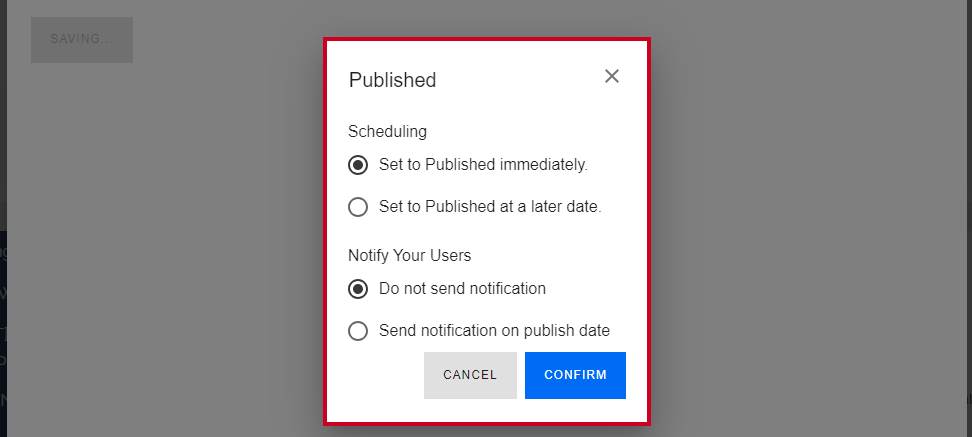The width and height of the screenshot is (972, 437).
Task: Close the Published dialog with the X icon
Action: pyautogui.click(x=612, y=76)
